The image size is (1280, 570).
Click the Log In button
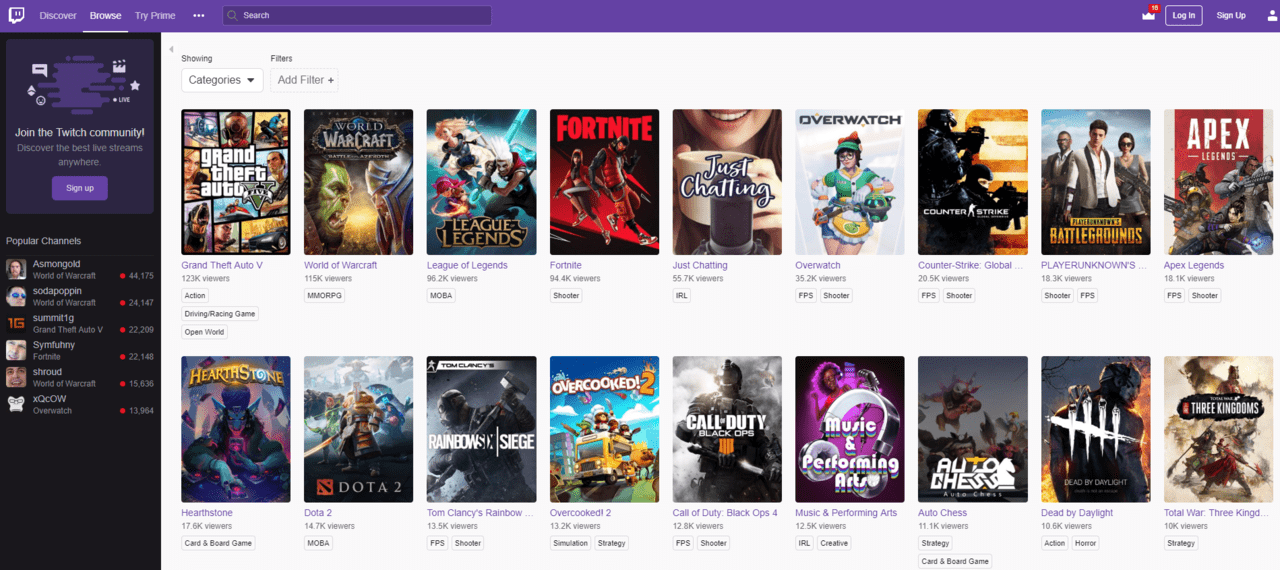coord(1184,15)
